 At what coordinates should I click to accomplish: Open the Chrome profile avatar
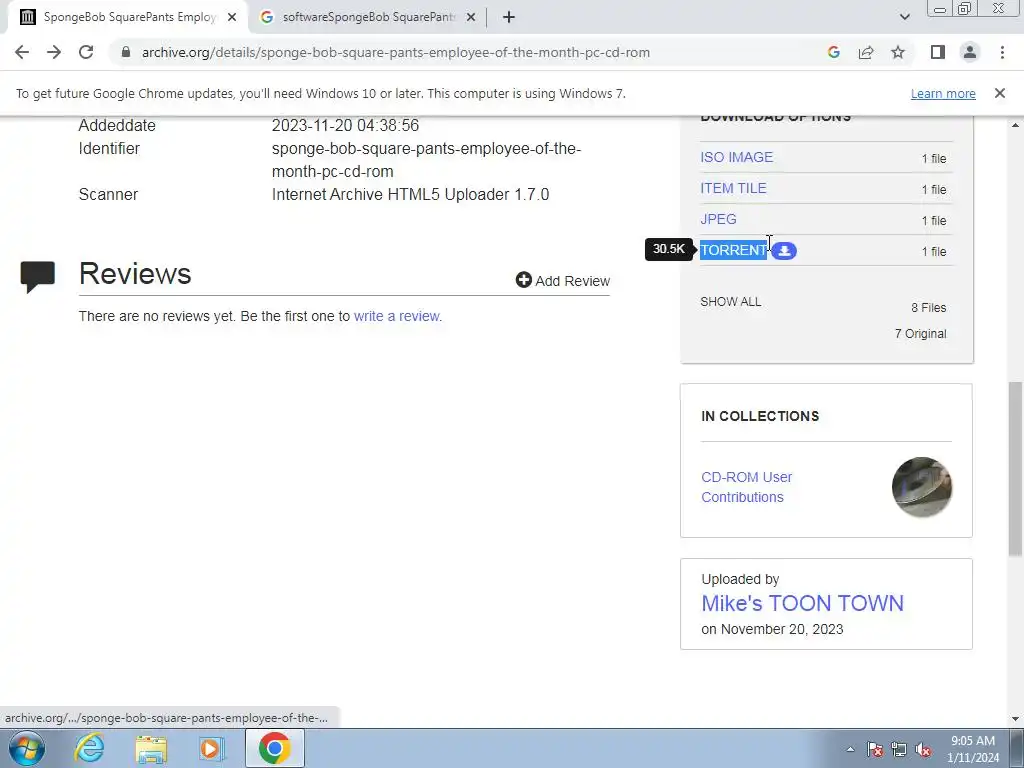(x=970, y=52)
